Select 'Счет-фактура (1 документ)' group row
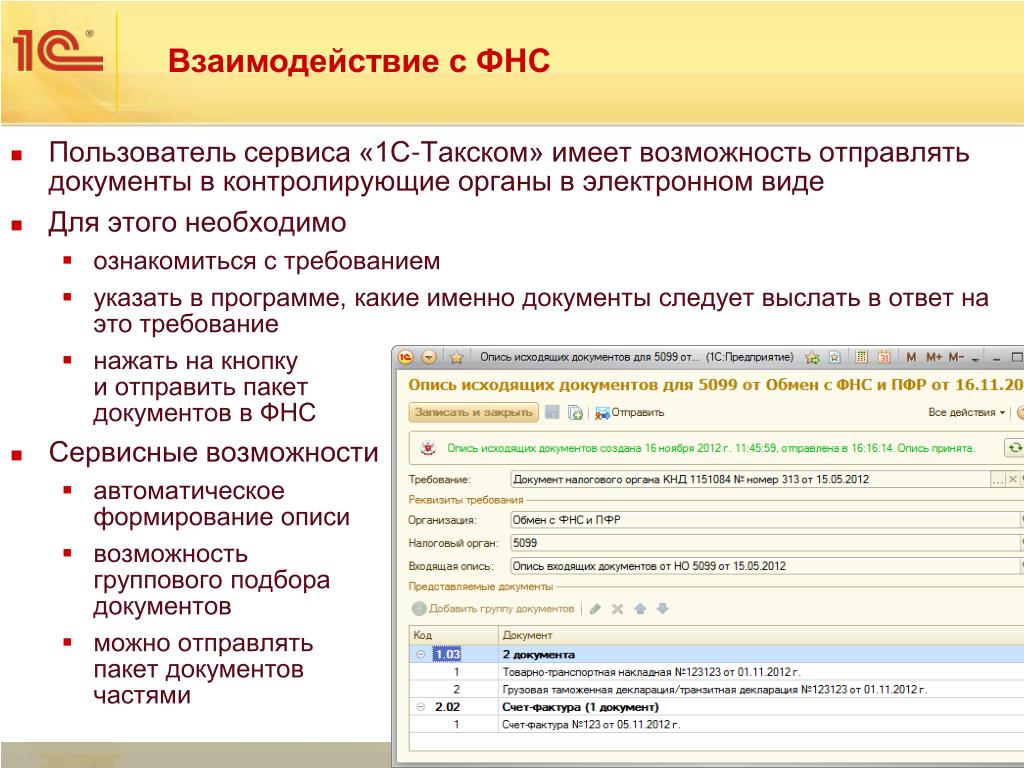This screenshot has width=1024, height=768. (716, 707)
